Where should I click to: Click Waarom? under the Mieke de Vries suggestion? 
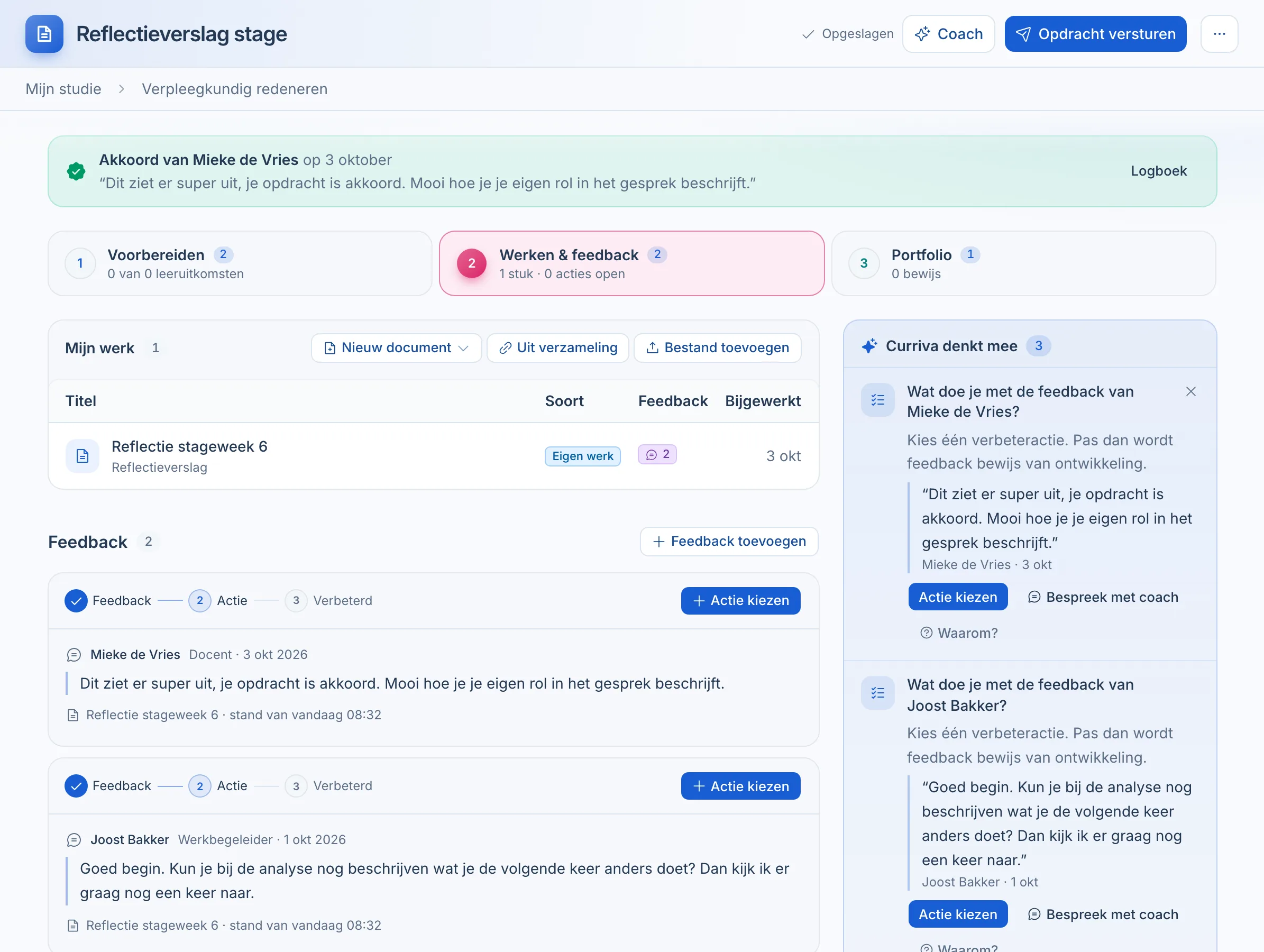[x=959, y=633]
